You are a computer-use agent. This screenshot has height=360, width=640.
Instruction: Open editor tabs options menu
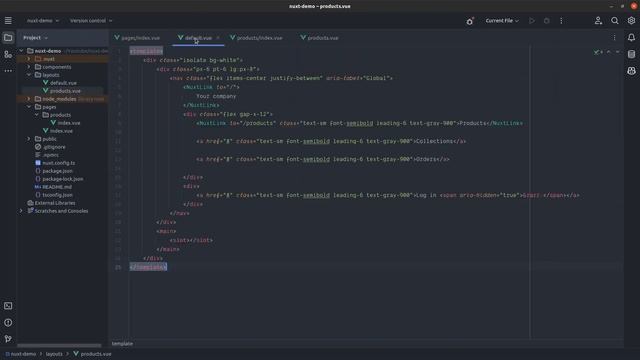tap(614, 38)
